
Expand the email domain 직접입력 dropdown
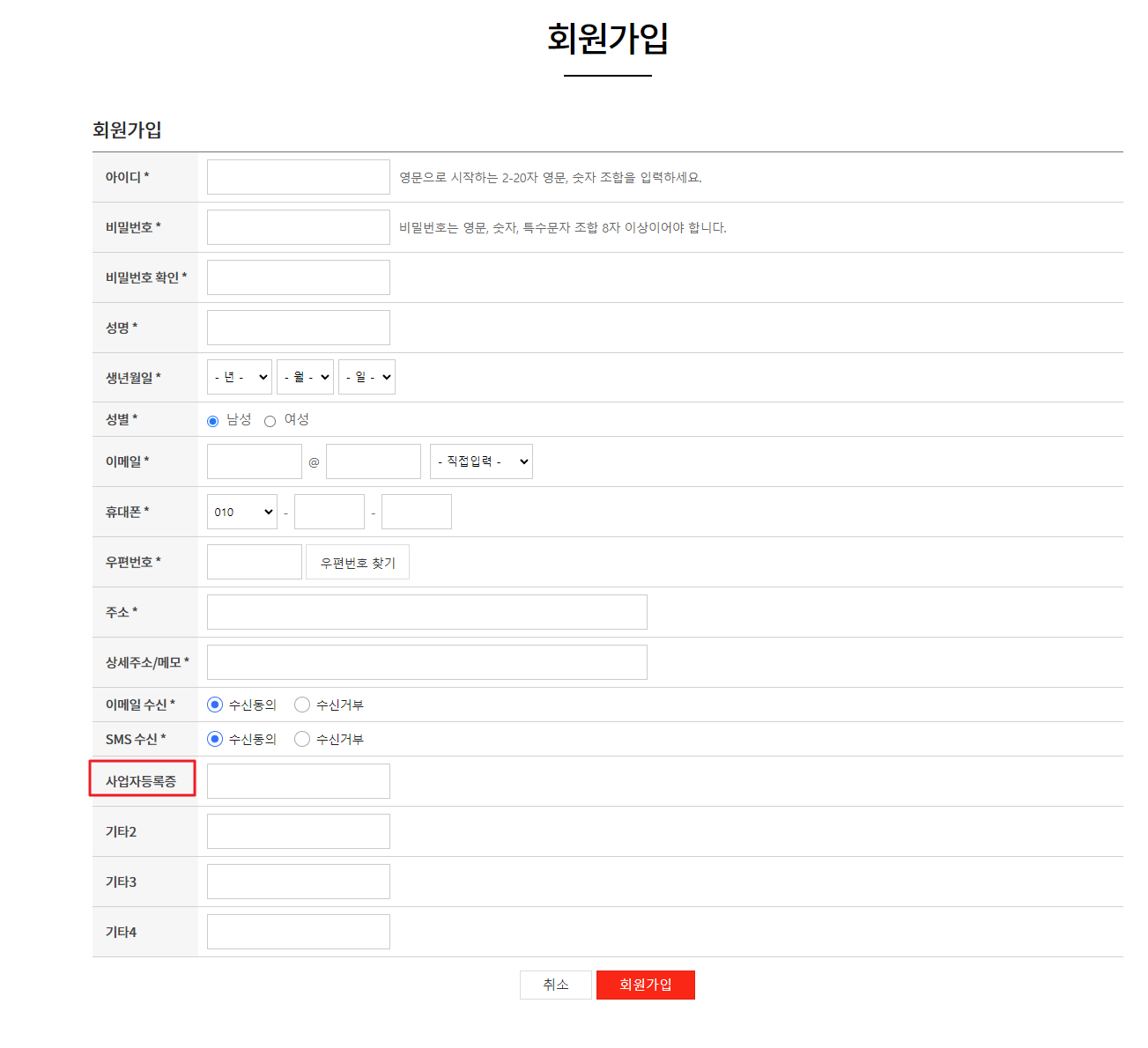[x=481, y=461]
